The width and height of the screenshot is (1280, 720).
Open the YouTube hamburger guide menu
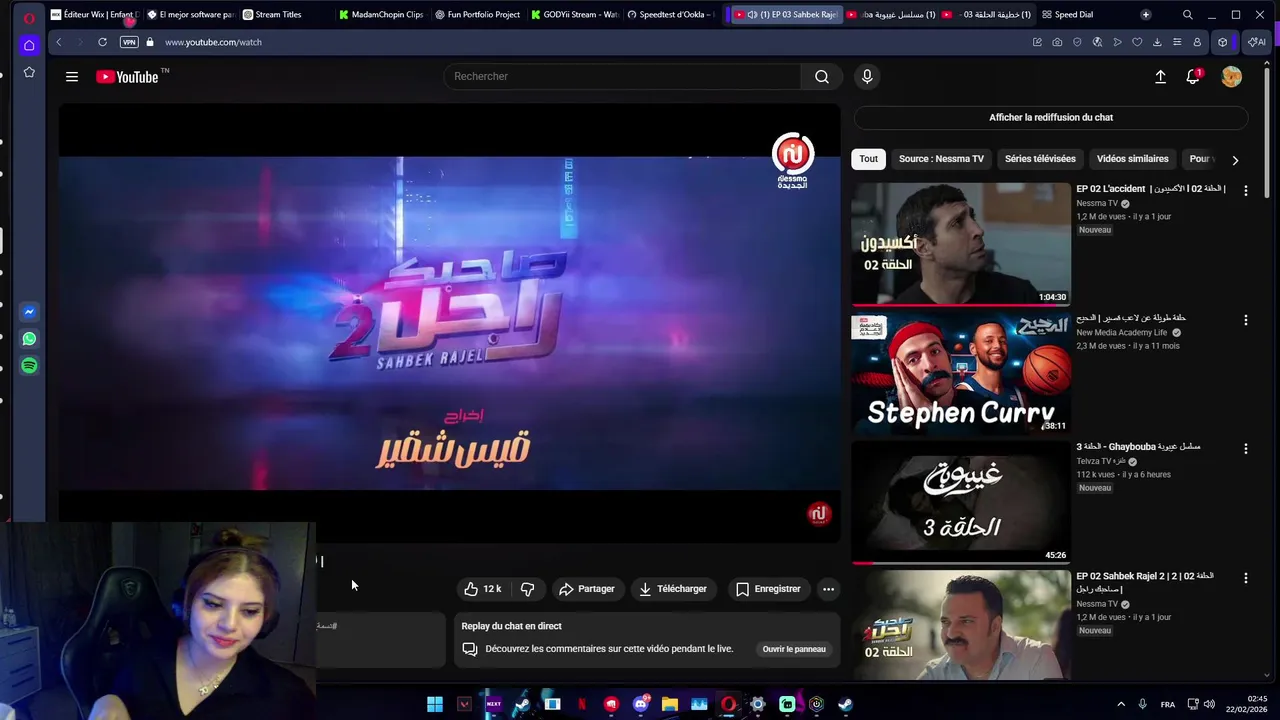(72, 77)
